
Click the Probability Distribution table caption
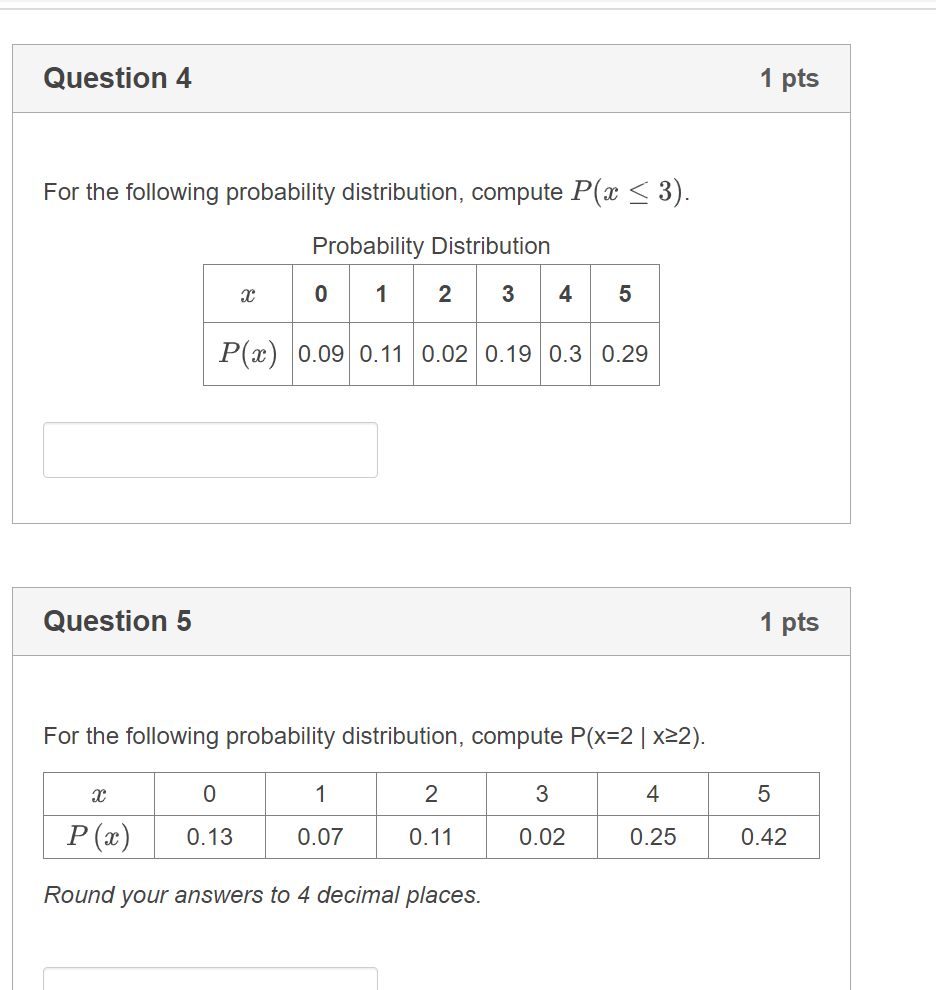431,246
